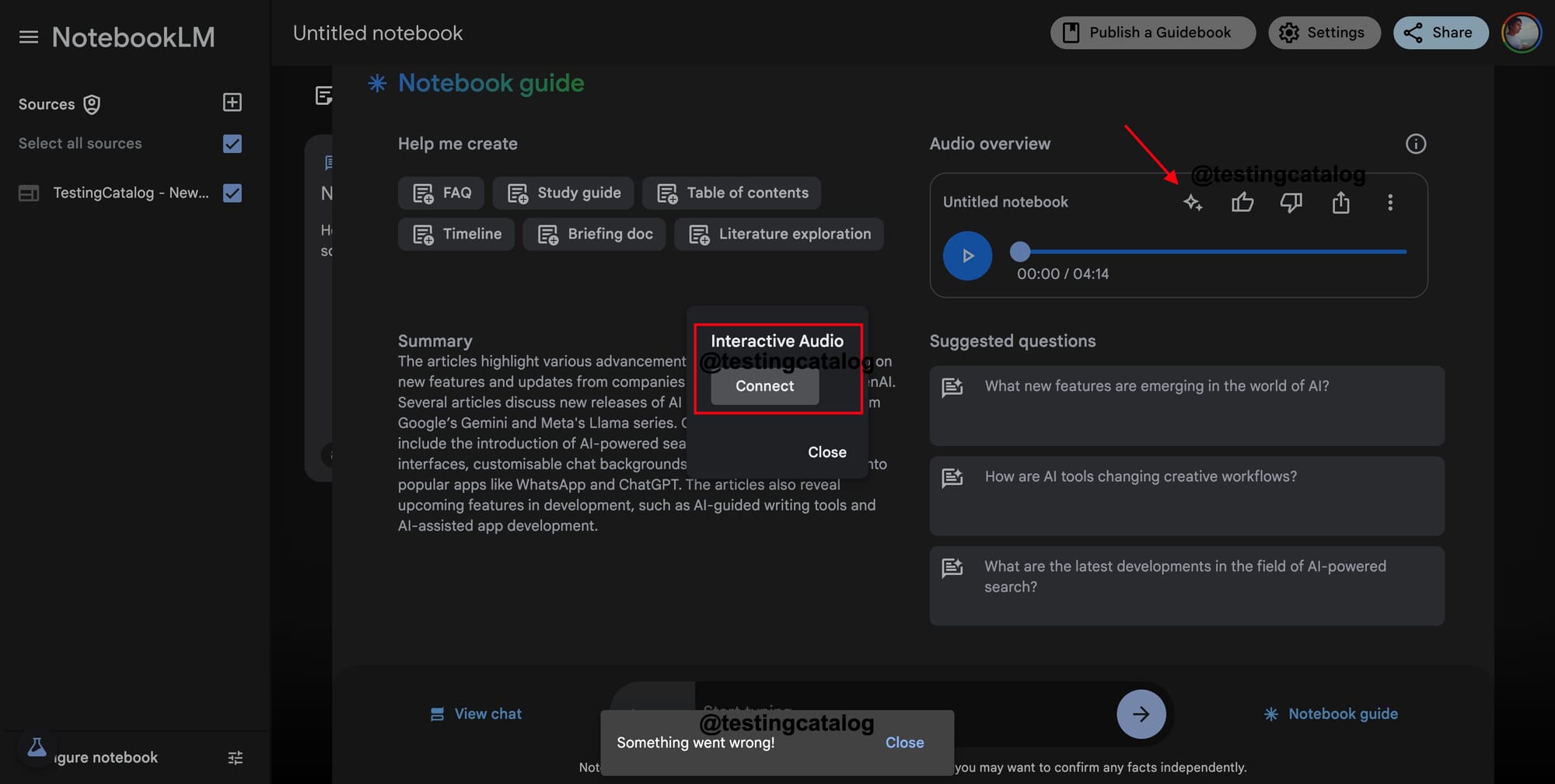Open the hamburger main menu
Image resolution: width=1555 pixels, height=784 pixels.
29,37
